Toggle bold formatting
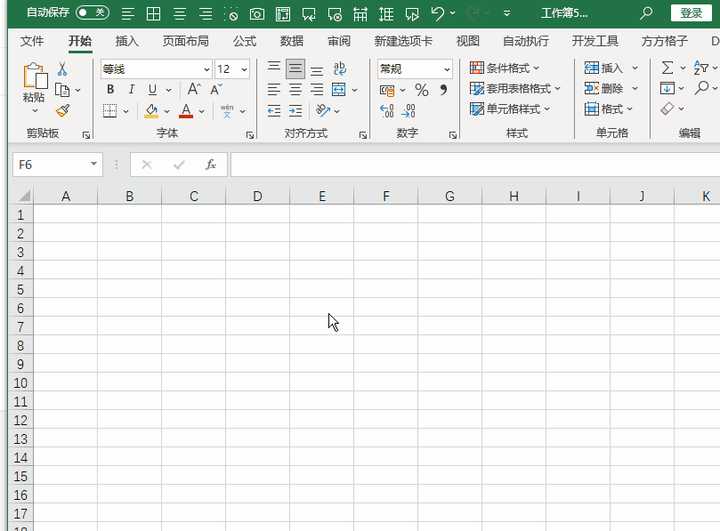 110,89
